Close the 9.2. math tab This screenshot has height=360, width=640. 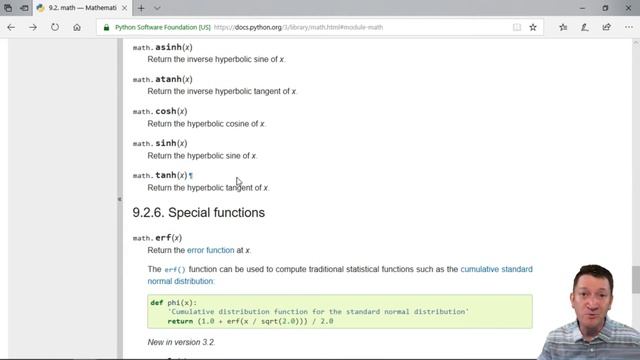[x=124, y=8]
